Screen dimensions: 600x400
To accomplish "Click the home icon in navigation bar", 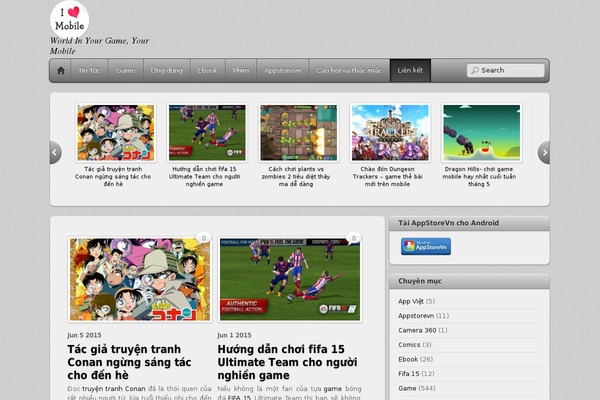I will (60, 70).
